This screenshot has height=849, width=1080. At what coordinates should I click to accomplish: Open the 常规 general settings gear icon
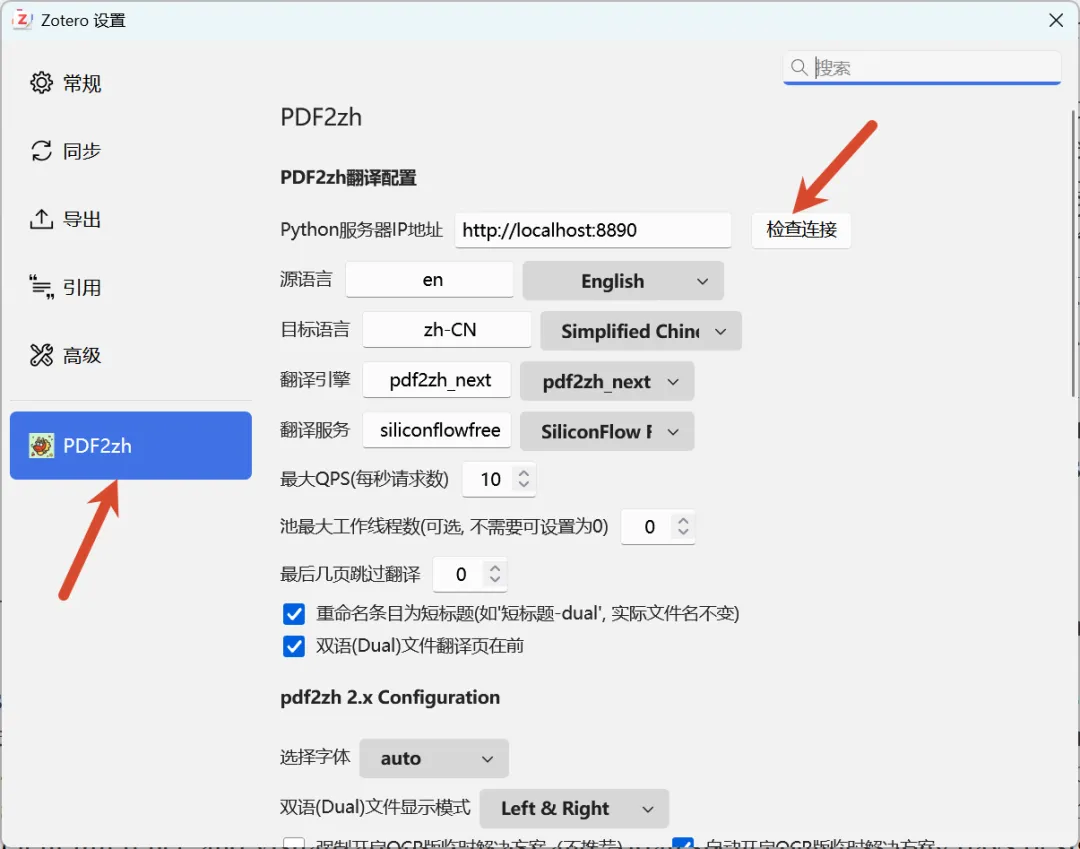41,83
